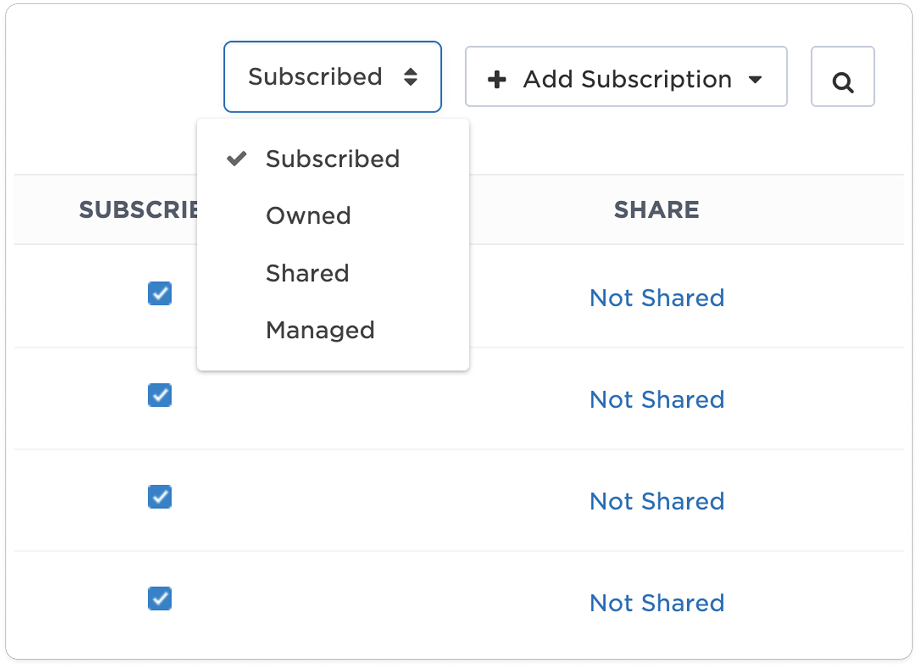Screen dimensions: 918x667
Task: Open third row Not Shared link
Action: [x=657, y=501]
